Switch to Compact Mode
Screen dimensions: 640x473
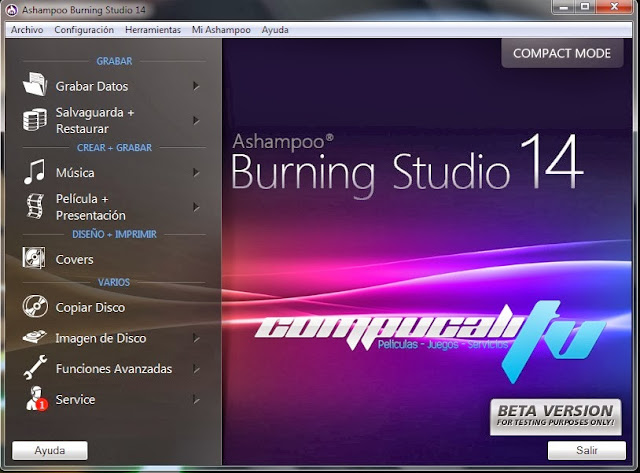click(562, 53)
